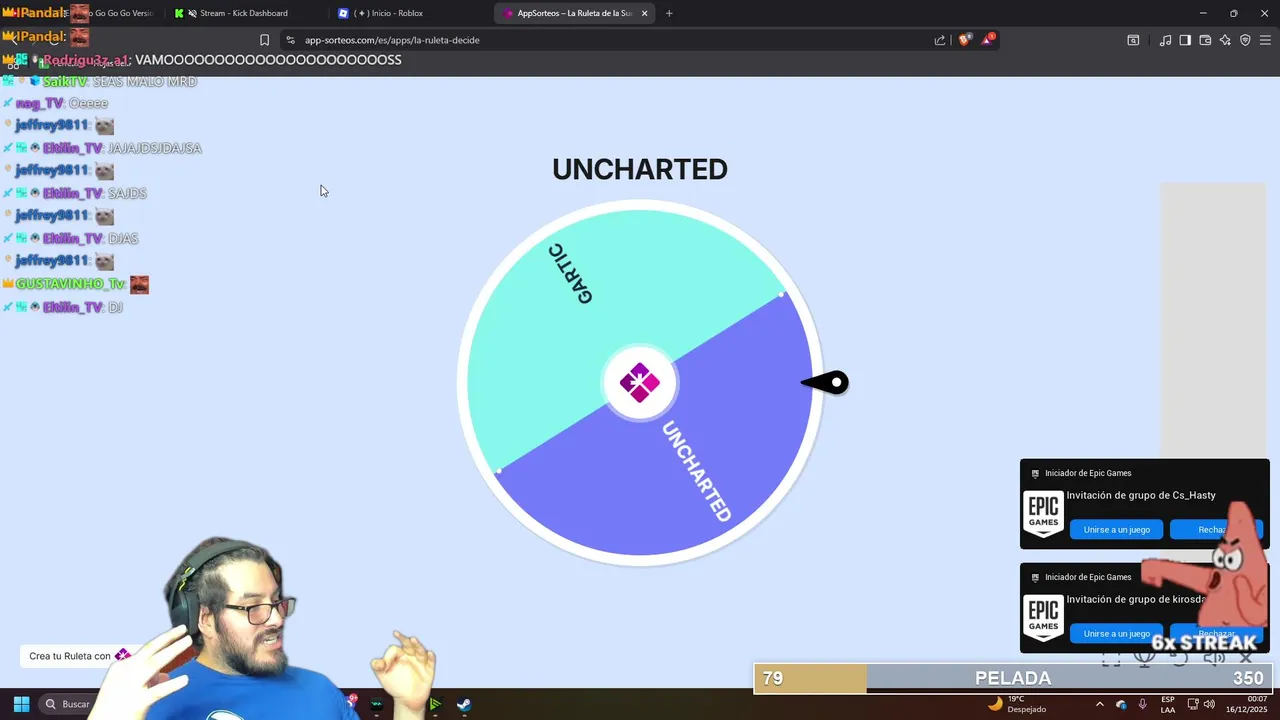Toggle the browser sidebar panel icon
This screenshot has height=720, width=1280.
coord(1185,40)
